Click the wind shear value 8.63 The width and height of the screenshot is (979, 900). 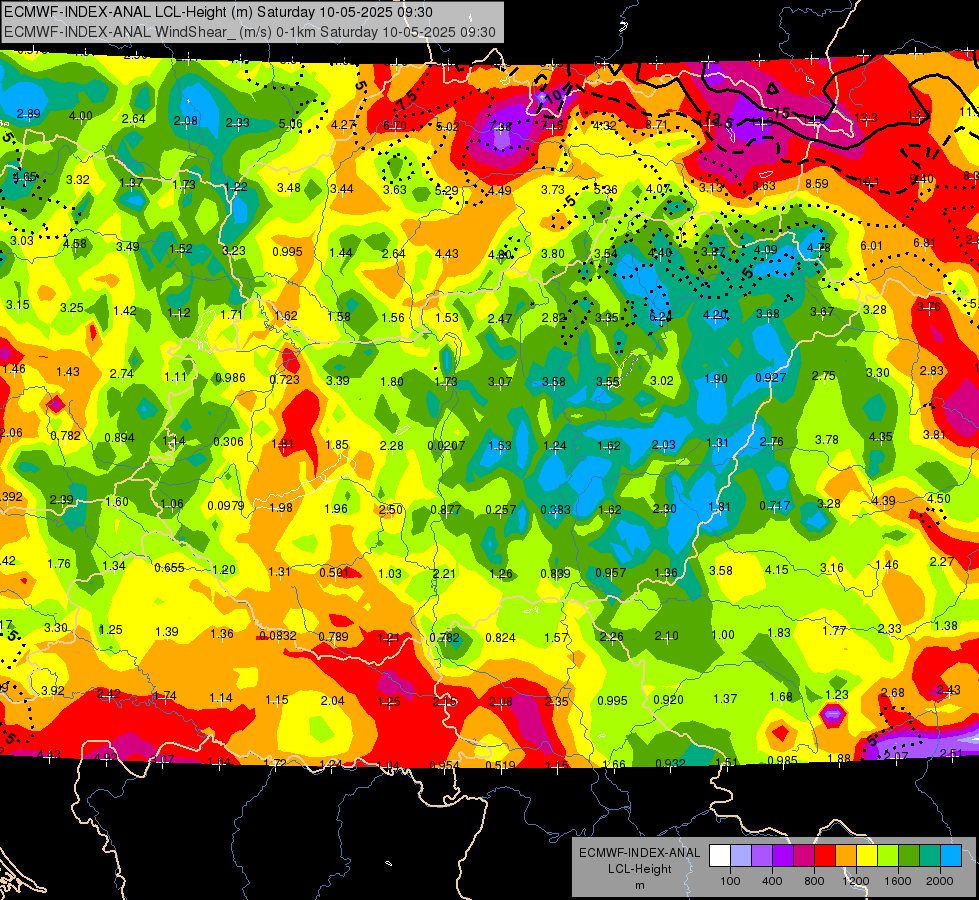pos(764,185)
